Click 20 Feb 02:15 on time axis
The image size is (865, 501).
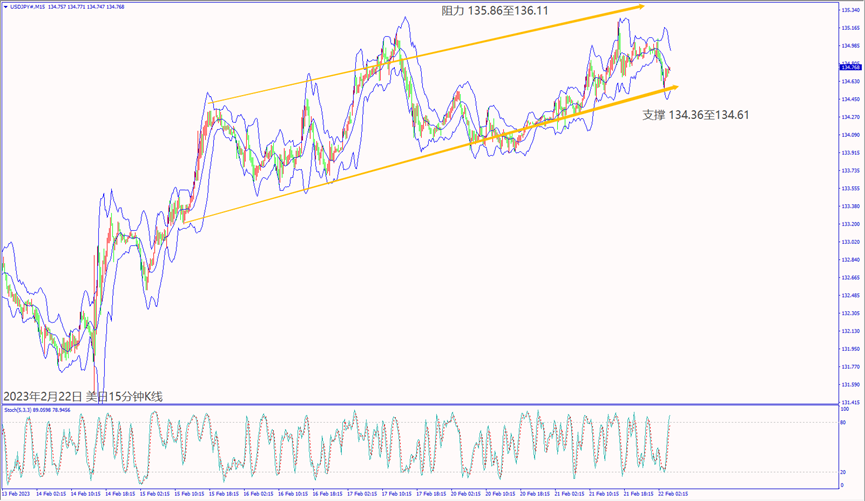[463, 494]
